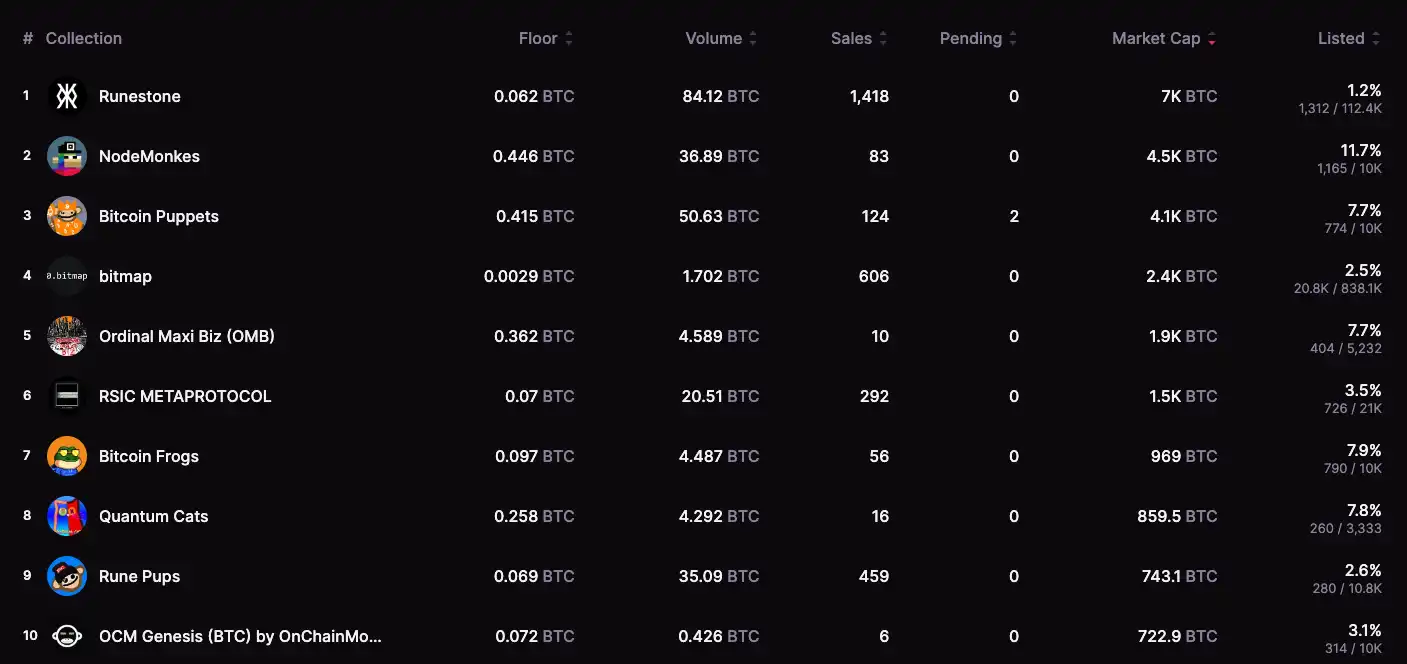Click the bitmap collection logo
Viewport: 1407px width, 664px height.
click(67, 276)
